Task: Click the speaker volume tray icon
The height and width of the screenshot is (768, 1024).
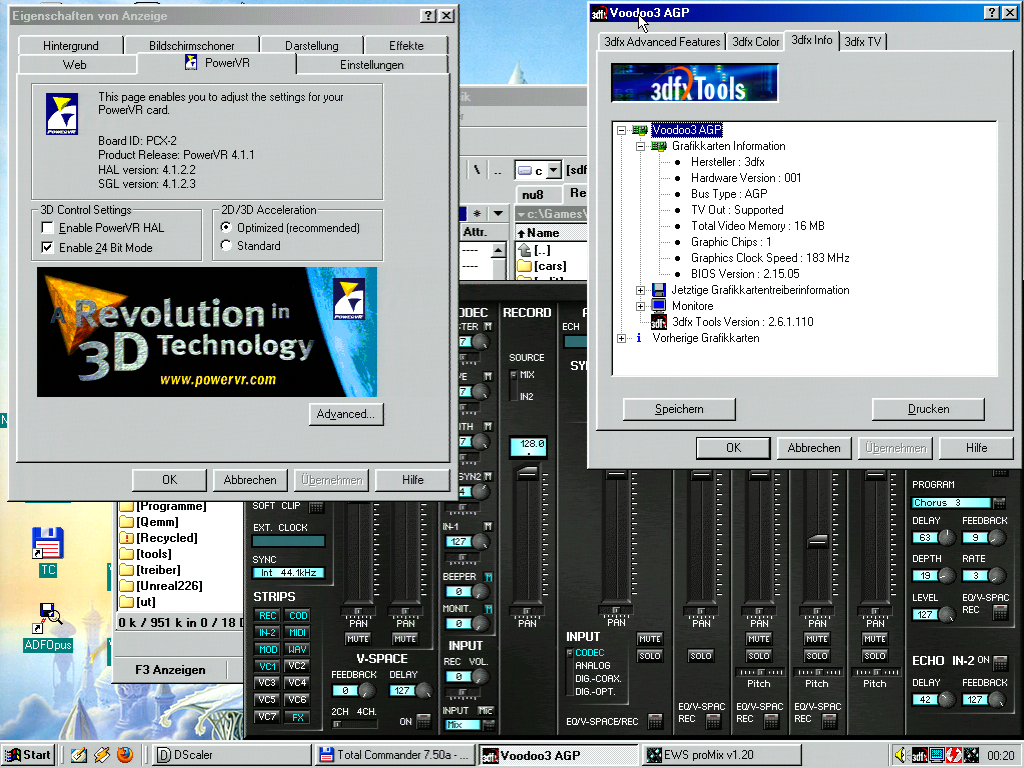Action: click(901, 755)
